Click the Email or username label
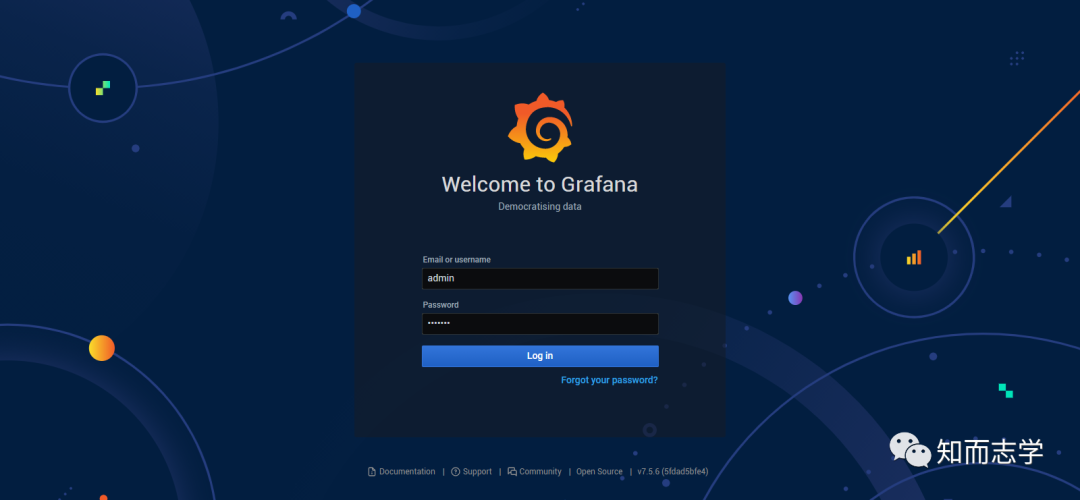The height and width of the screenshot is (500, 1080). (457, 260)
